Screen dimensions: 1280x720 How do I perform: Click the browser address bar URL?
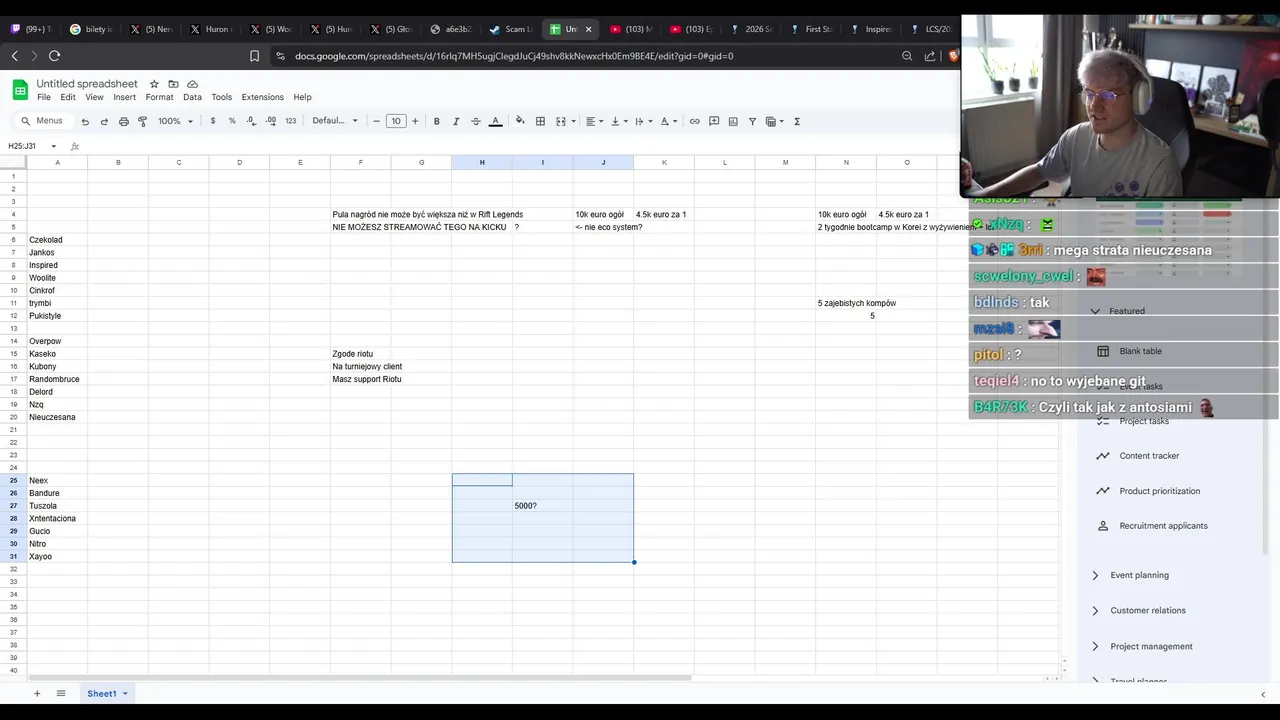click(514, 56)
